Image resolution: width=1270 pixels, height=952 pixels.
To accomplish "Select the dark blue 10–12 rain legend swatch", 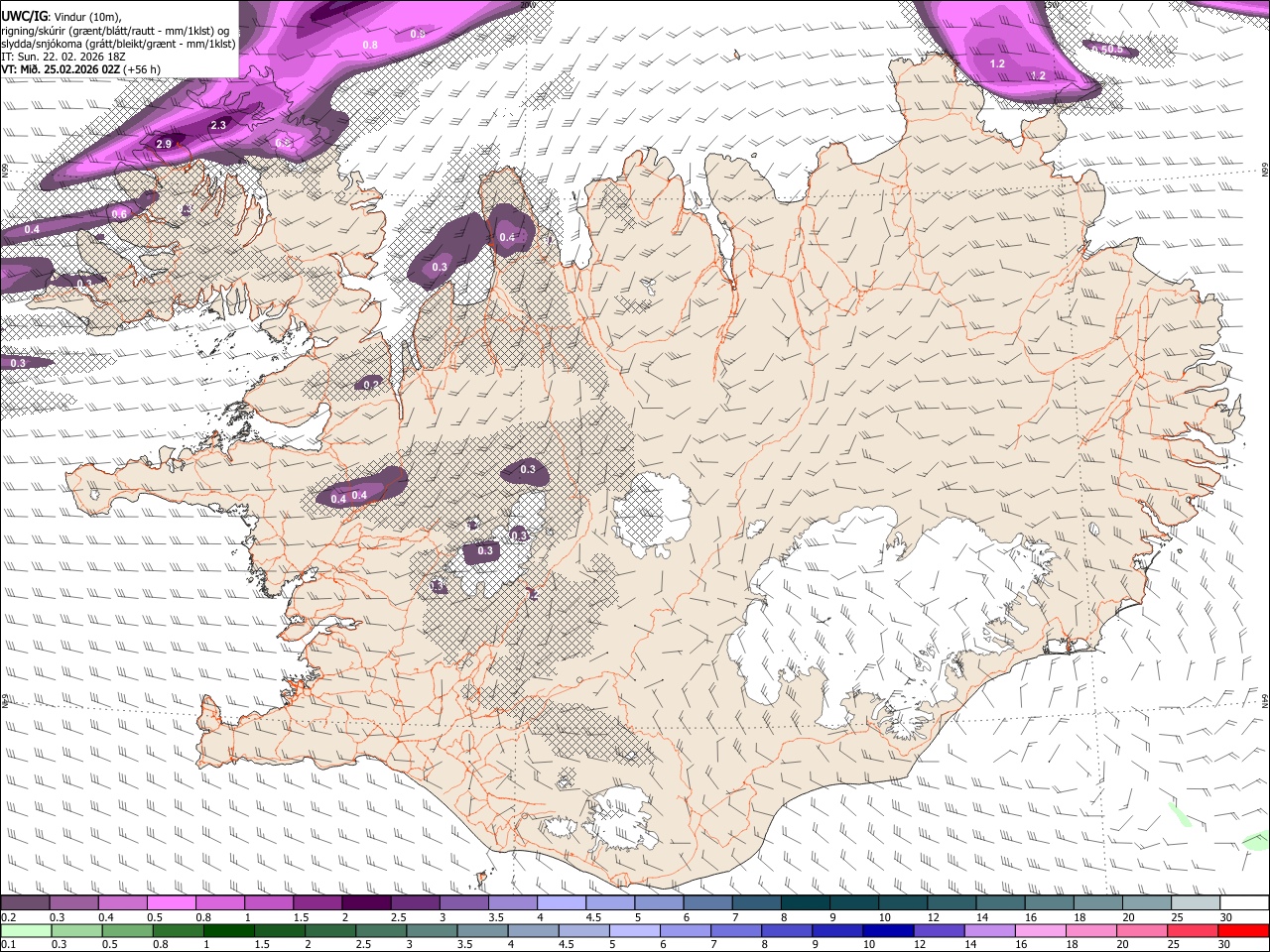I will 889,930.
